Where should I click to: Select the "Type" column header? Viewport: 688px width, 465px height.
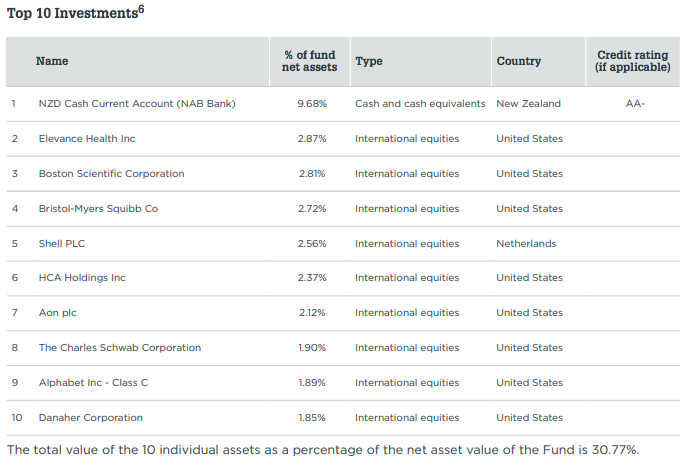tap(369, 61)
